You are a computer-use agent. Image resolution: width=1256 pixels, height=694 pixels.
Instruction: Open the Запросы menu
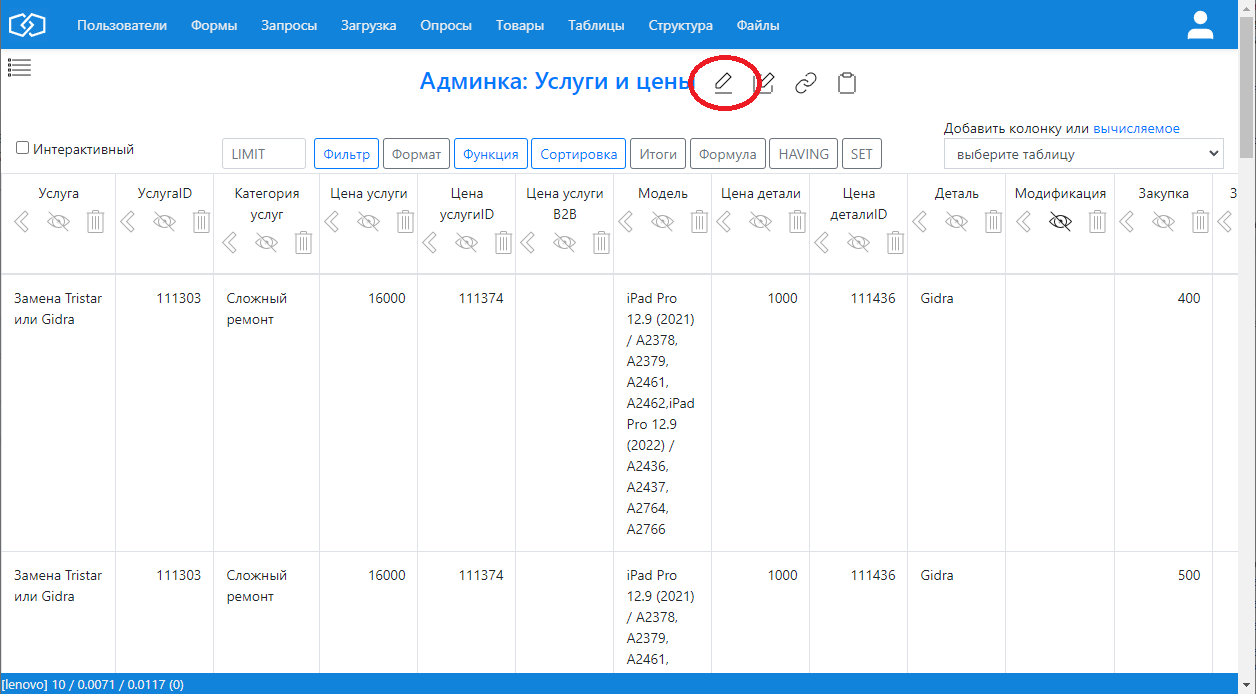289,26
